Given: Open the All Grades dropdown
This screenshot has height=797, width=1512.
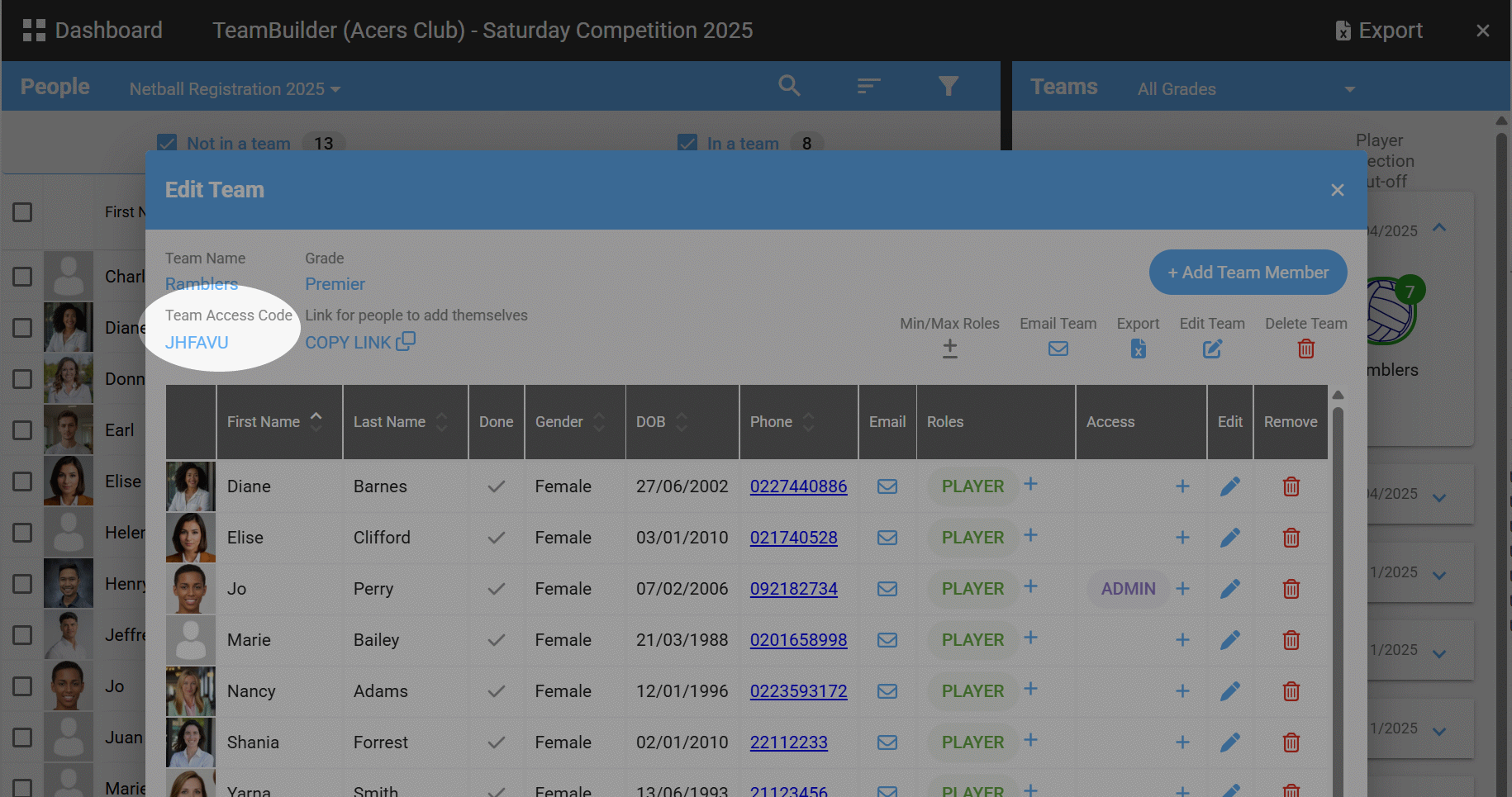Looking at the screenshot, I should tap(1245, 89).
